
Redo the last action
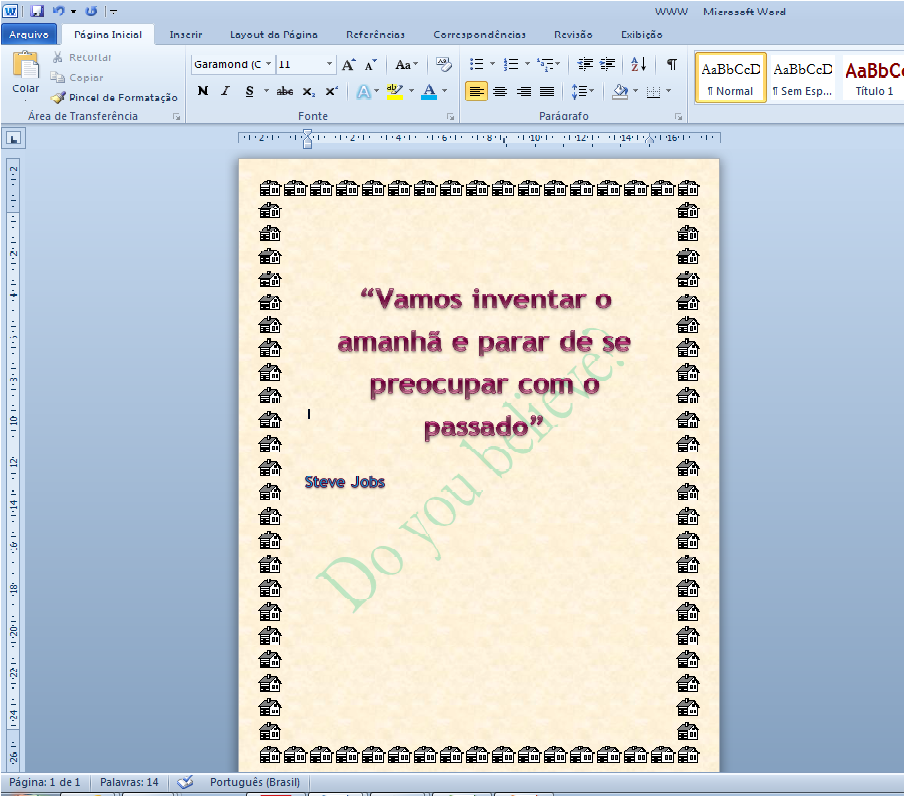91,11
